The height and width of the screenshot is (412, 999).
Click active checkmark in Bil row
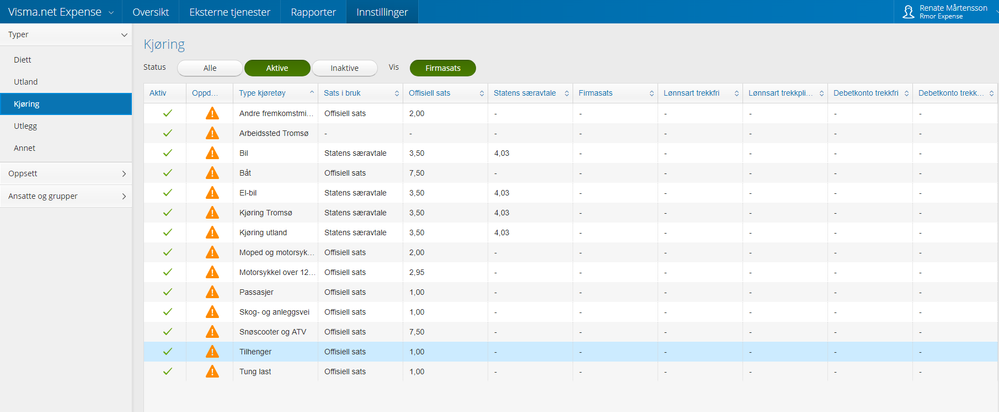(168, 153)
